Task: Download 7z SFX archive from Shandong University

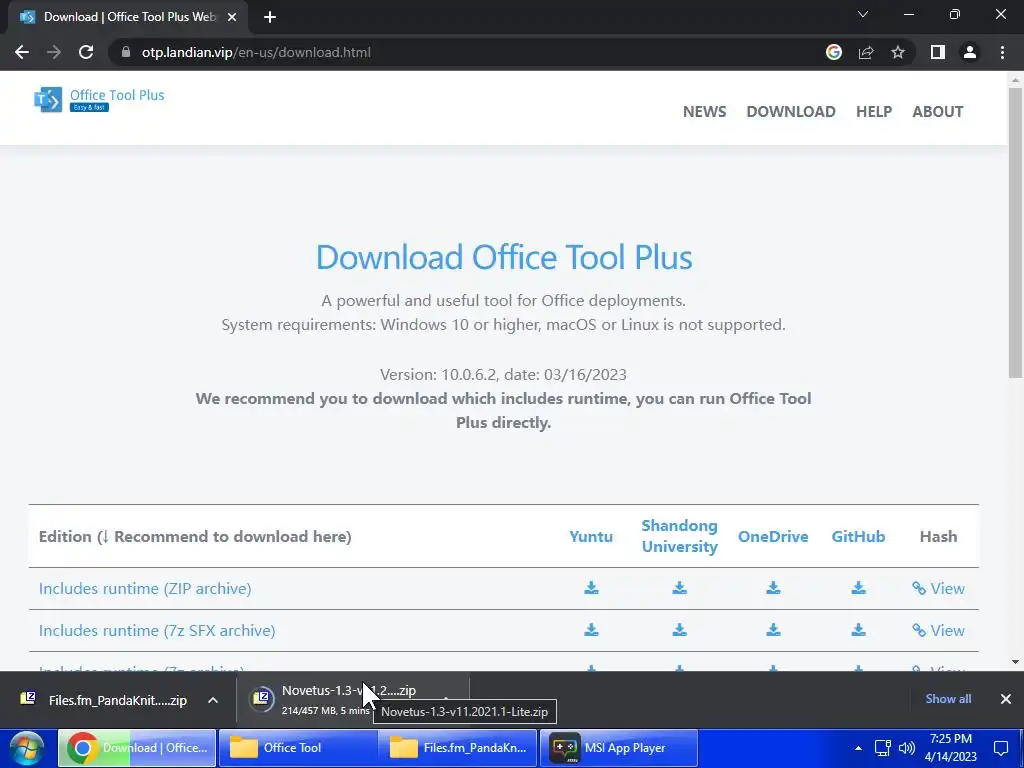Action: click(x=679, y=630)
